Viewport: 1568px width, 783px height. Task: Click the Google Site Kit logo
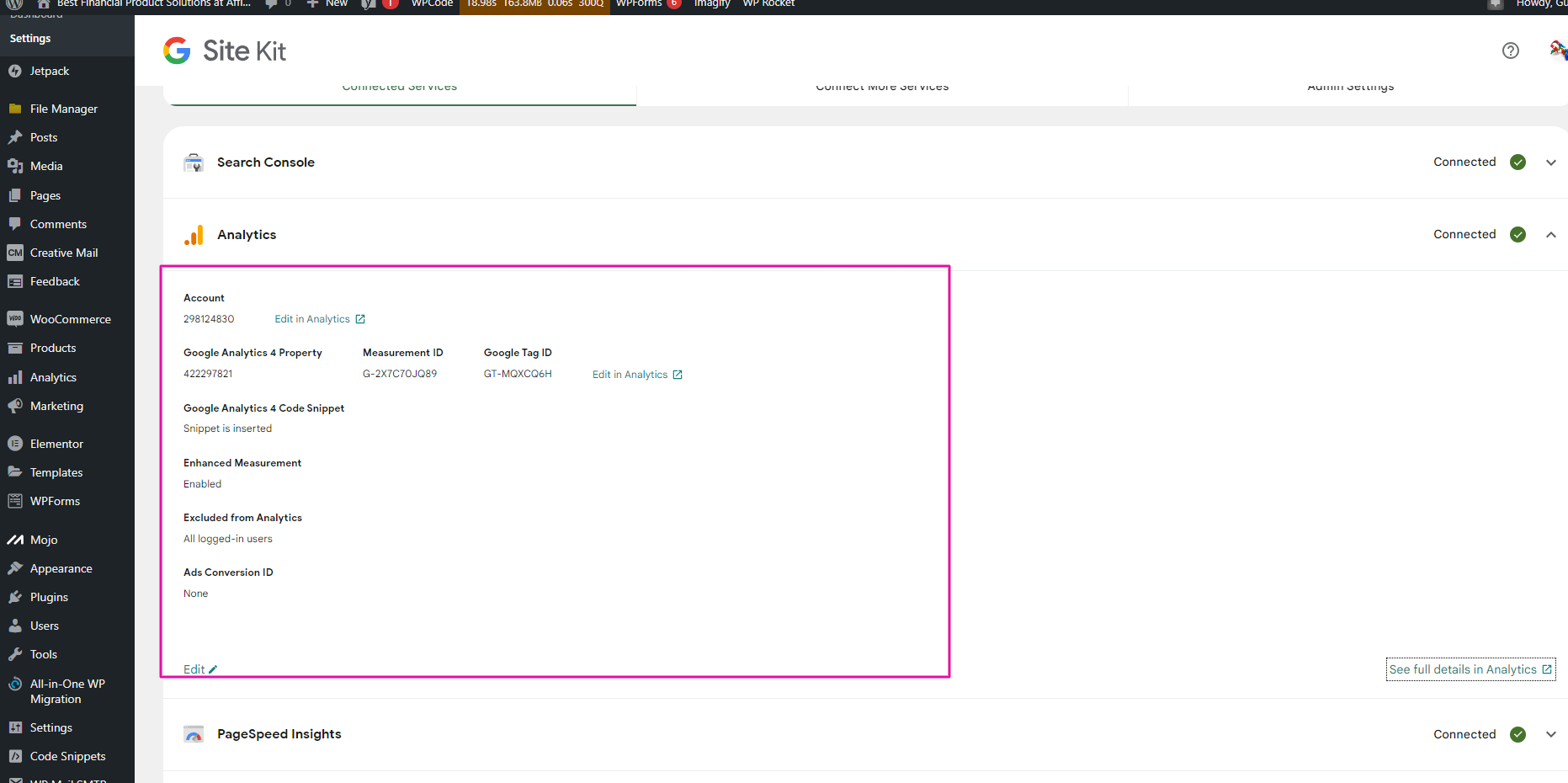click(x=225, y=51)
